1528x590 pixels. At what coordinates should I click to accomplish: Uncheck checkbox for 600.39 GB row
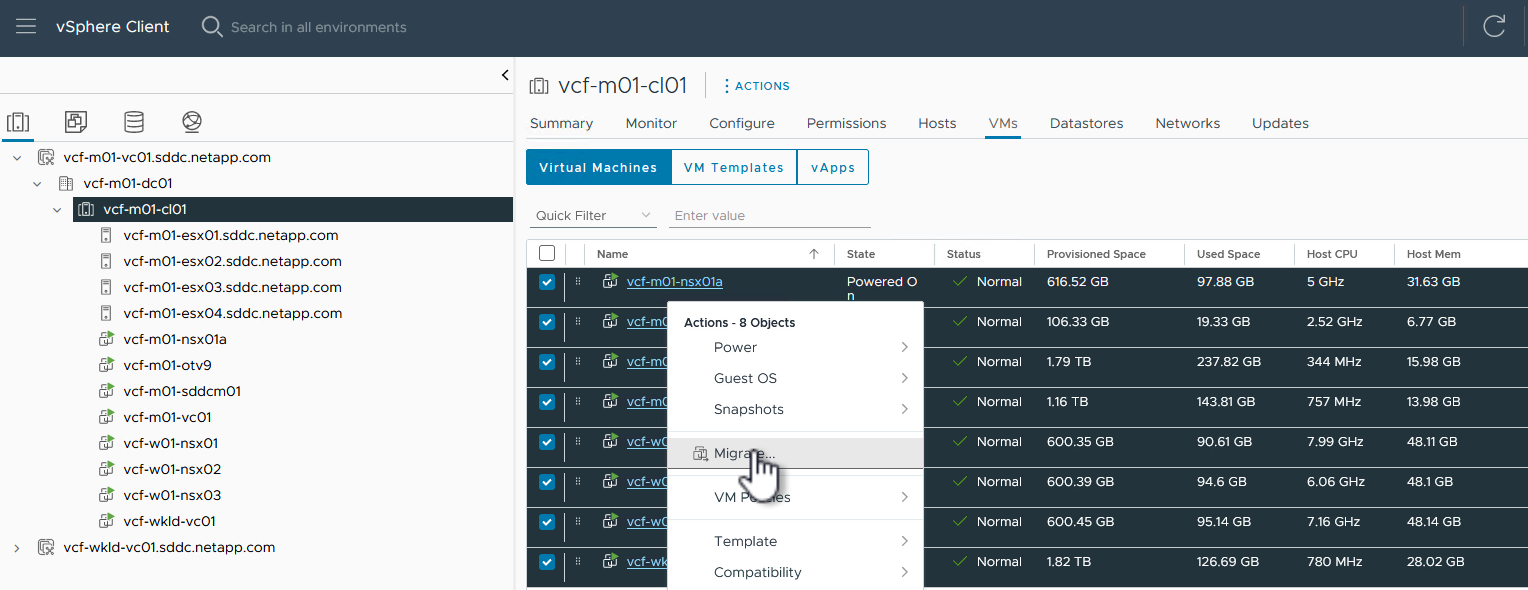546,482
